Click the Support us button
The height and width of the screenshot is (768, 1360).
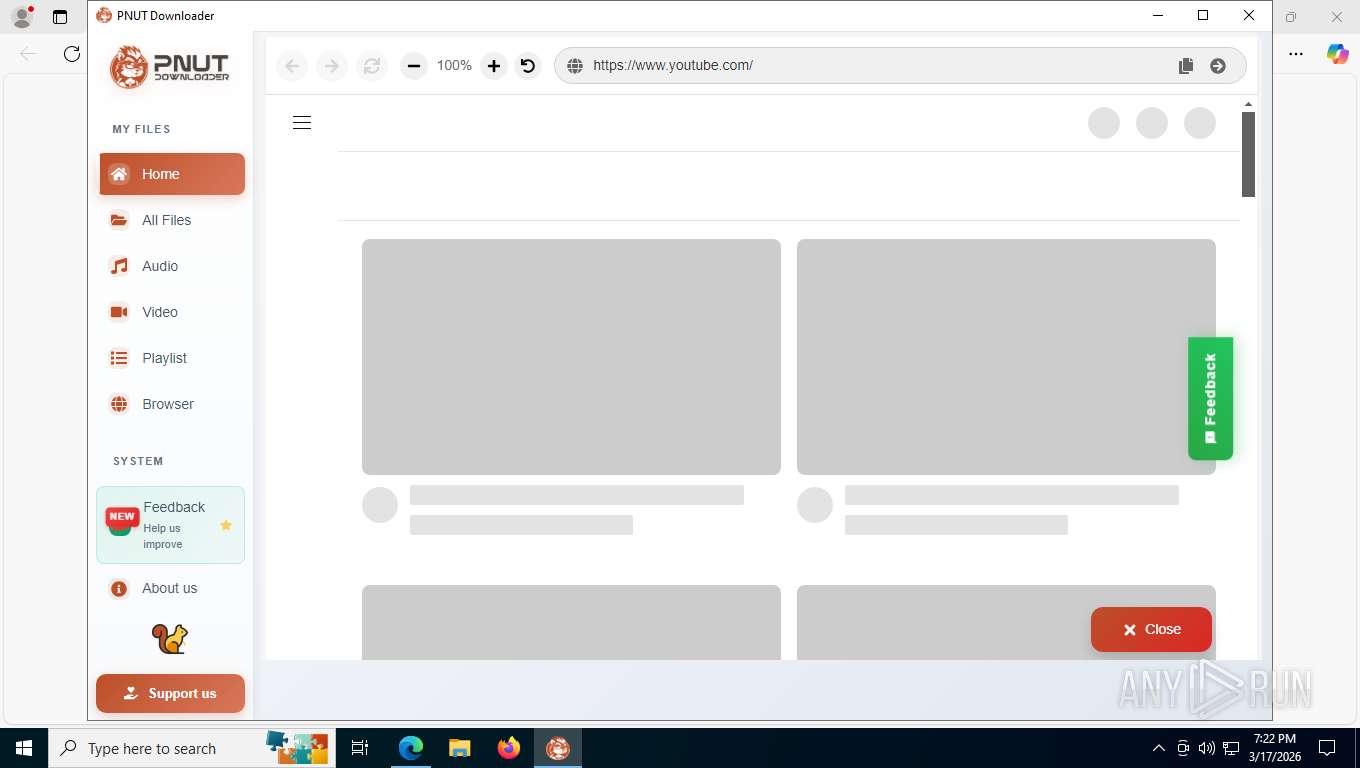pyautogui.click(x=170, y=693)
